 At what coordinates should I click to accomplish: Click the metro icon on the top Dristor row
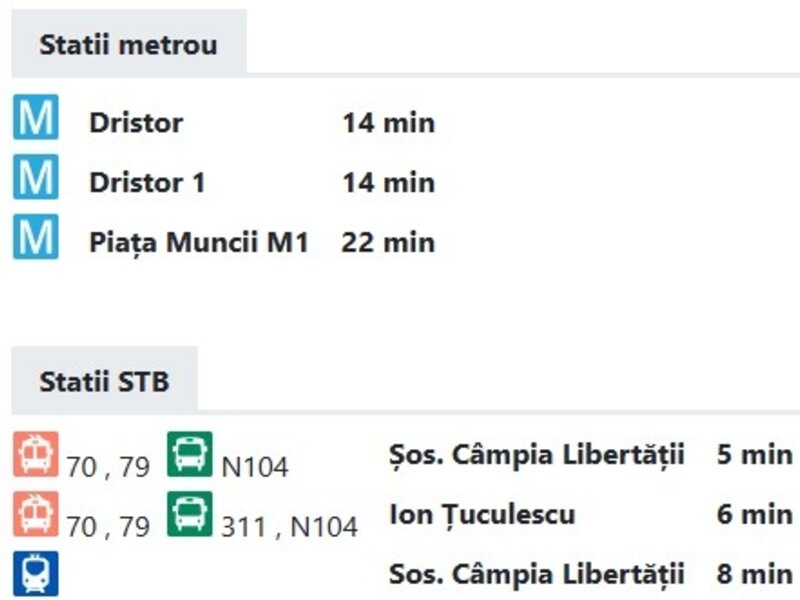pyautogui.click(x=35, y=119)
